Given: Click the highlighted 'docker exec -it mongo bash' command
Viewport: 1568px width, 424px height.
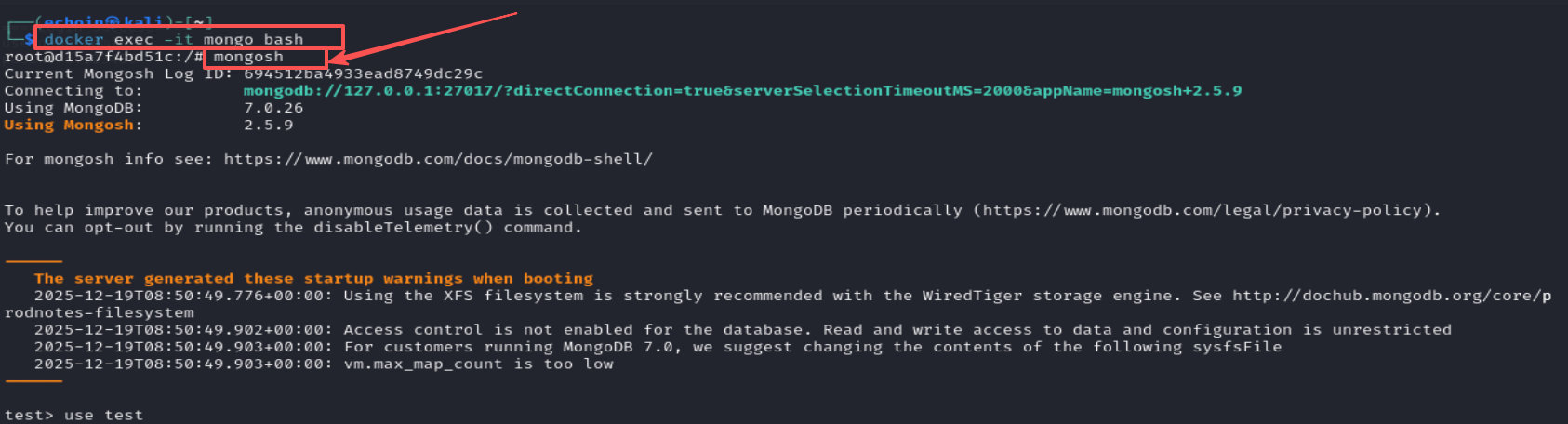Looking at the screenshot, I should 174,40.
